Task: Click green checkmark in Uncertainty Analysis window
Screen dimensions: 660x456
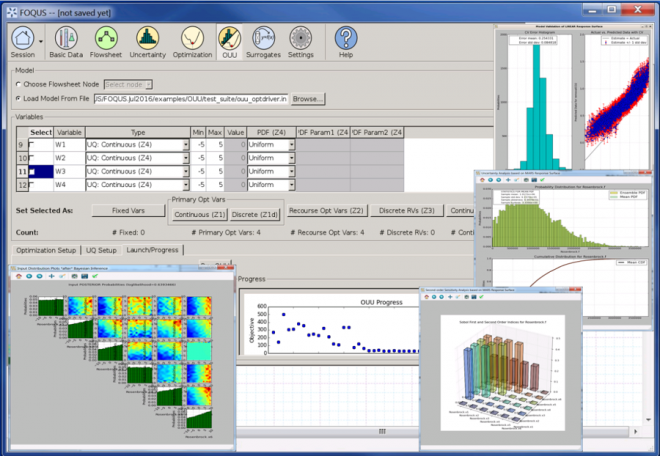Action: click(x=542, y=180)
